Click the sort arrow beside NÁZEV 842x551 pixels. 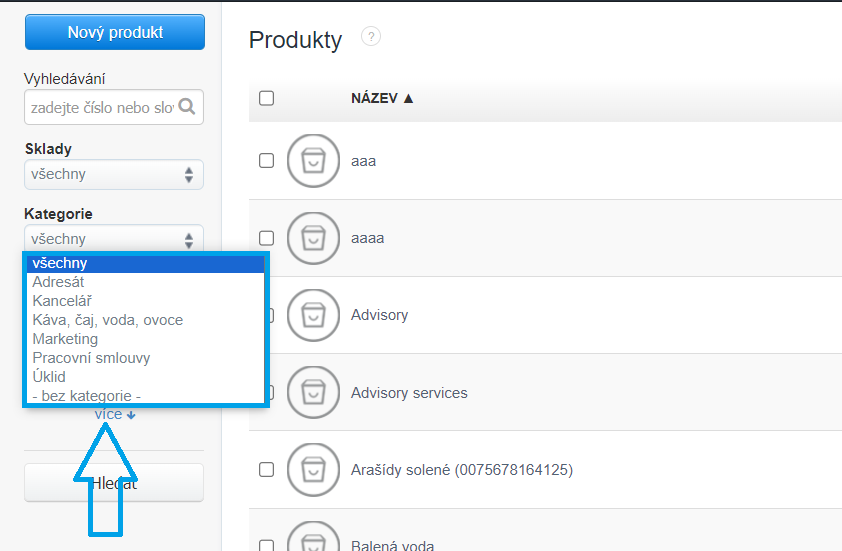[x=408, y=99]
